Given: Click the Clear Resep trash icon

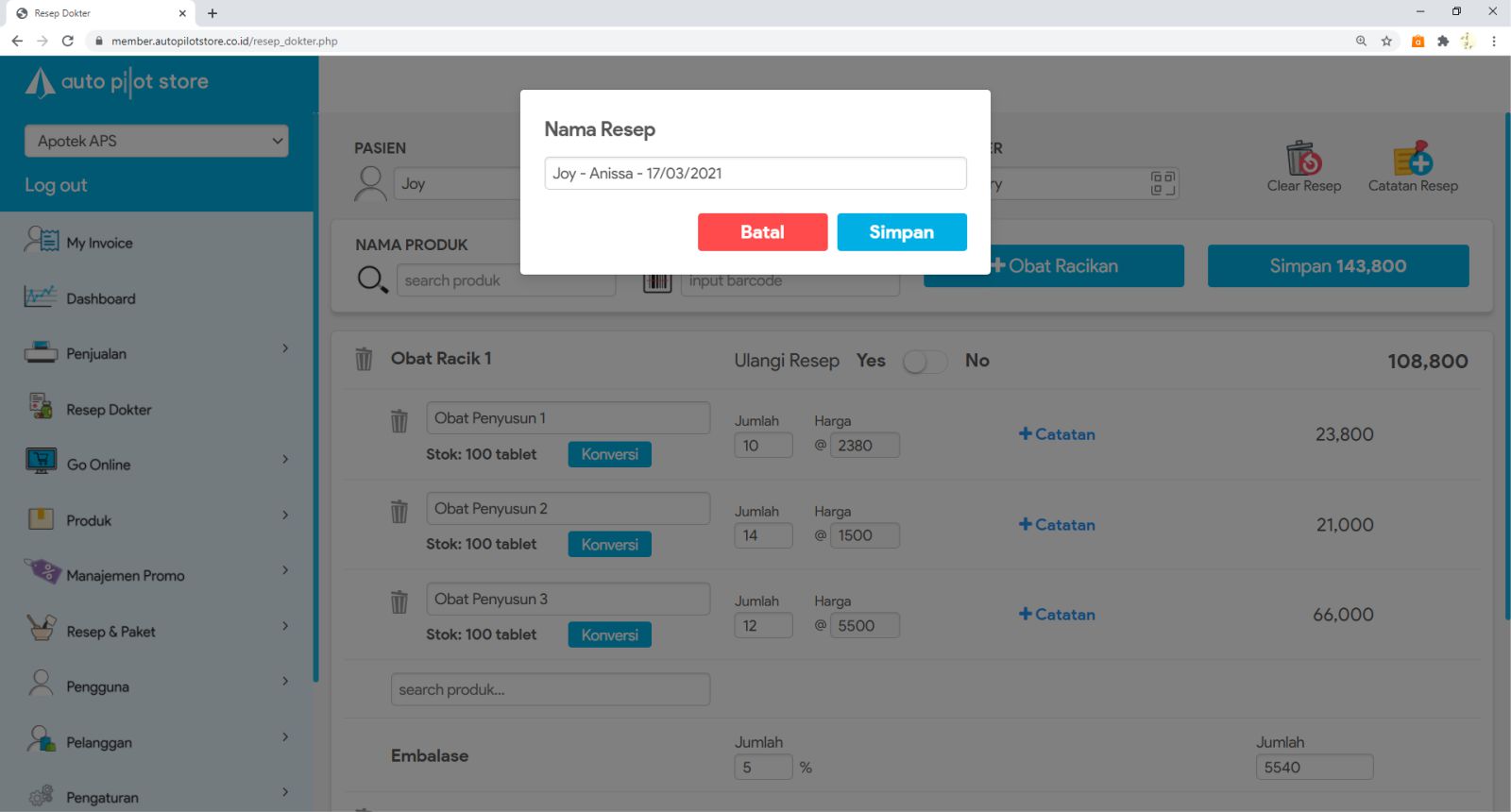Looking at the screenshot, I should click(1303, 159).
